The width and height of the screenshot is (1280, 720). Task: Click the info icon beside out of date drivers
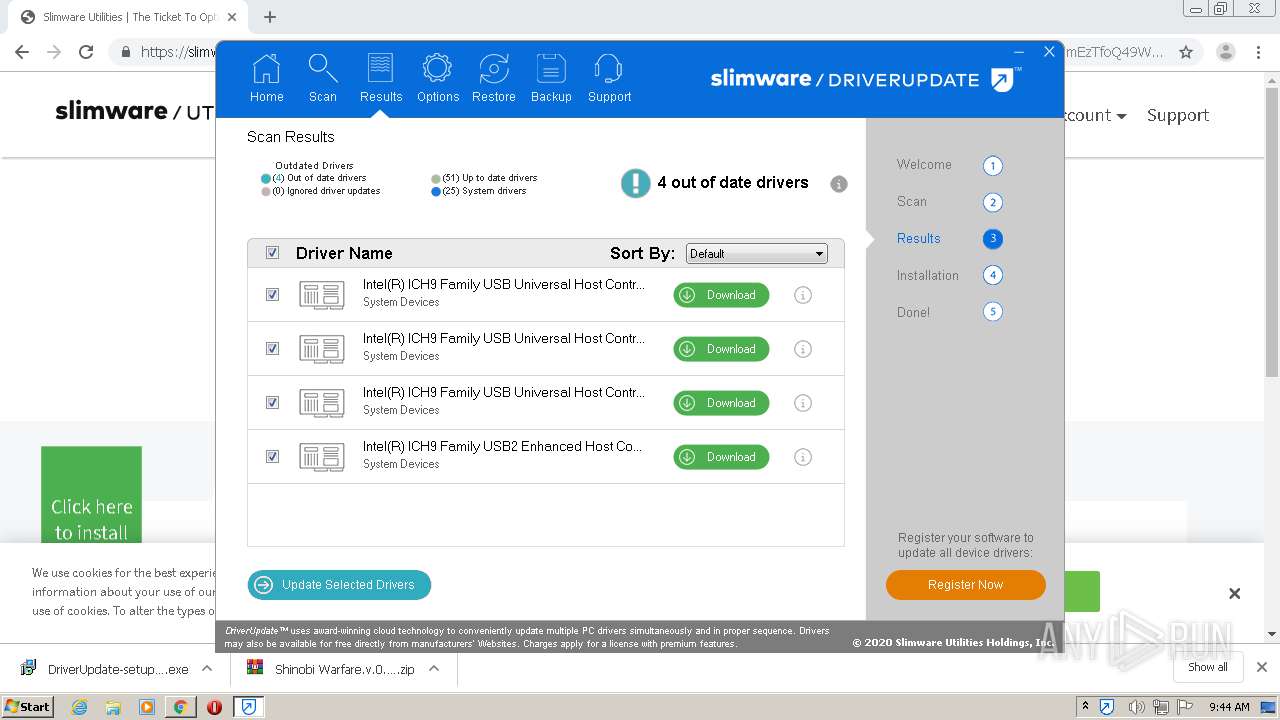pyautogui.click(x=839, y=184)
